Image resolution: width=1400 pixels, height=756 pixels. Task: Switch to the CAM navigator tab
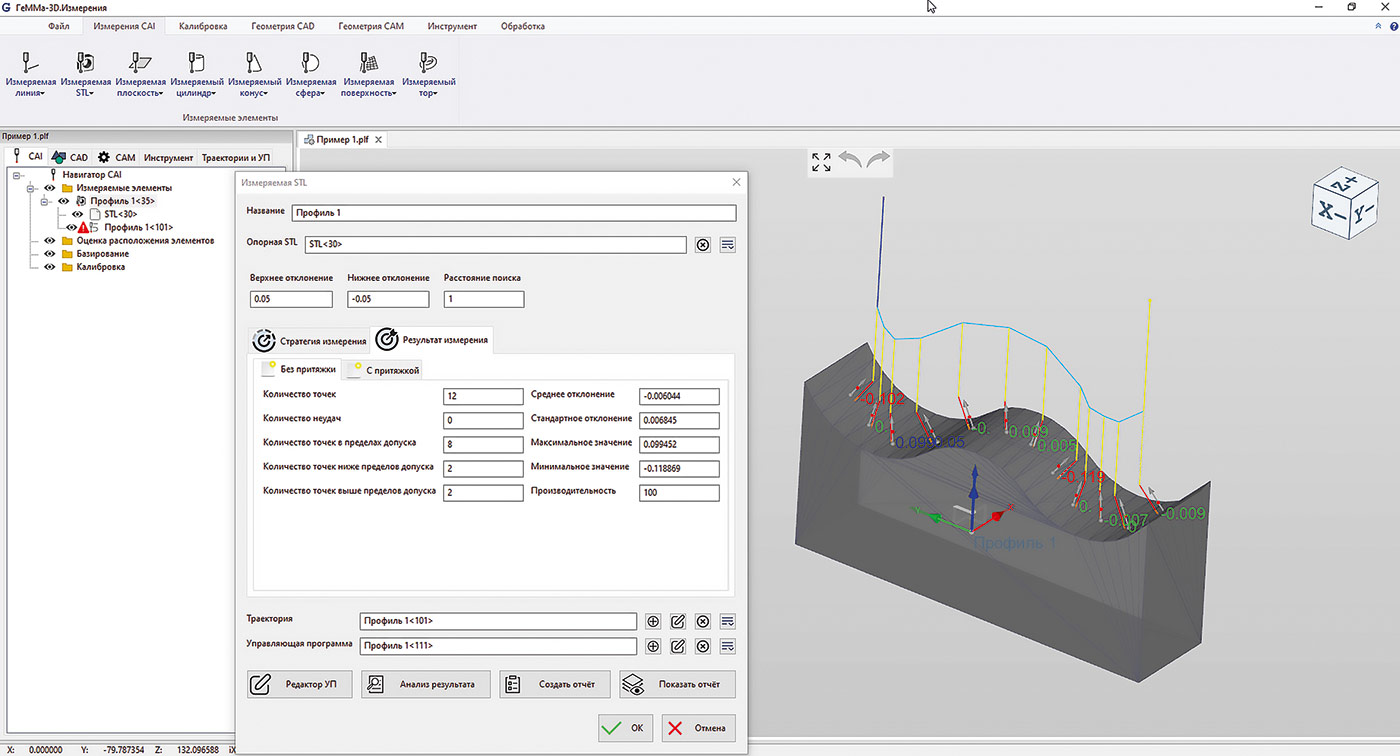point(116,157)
